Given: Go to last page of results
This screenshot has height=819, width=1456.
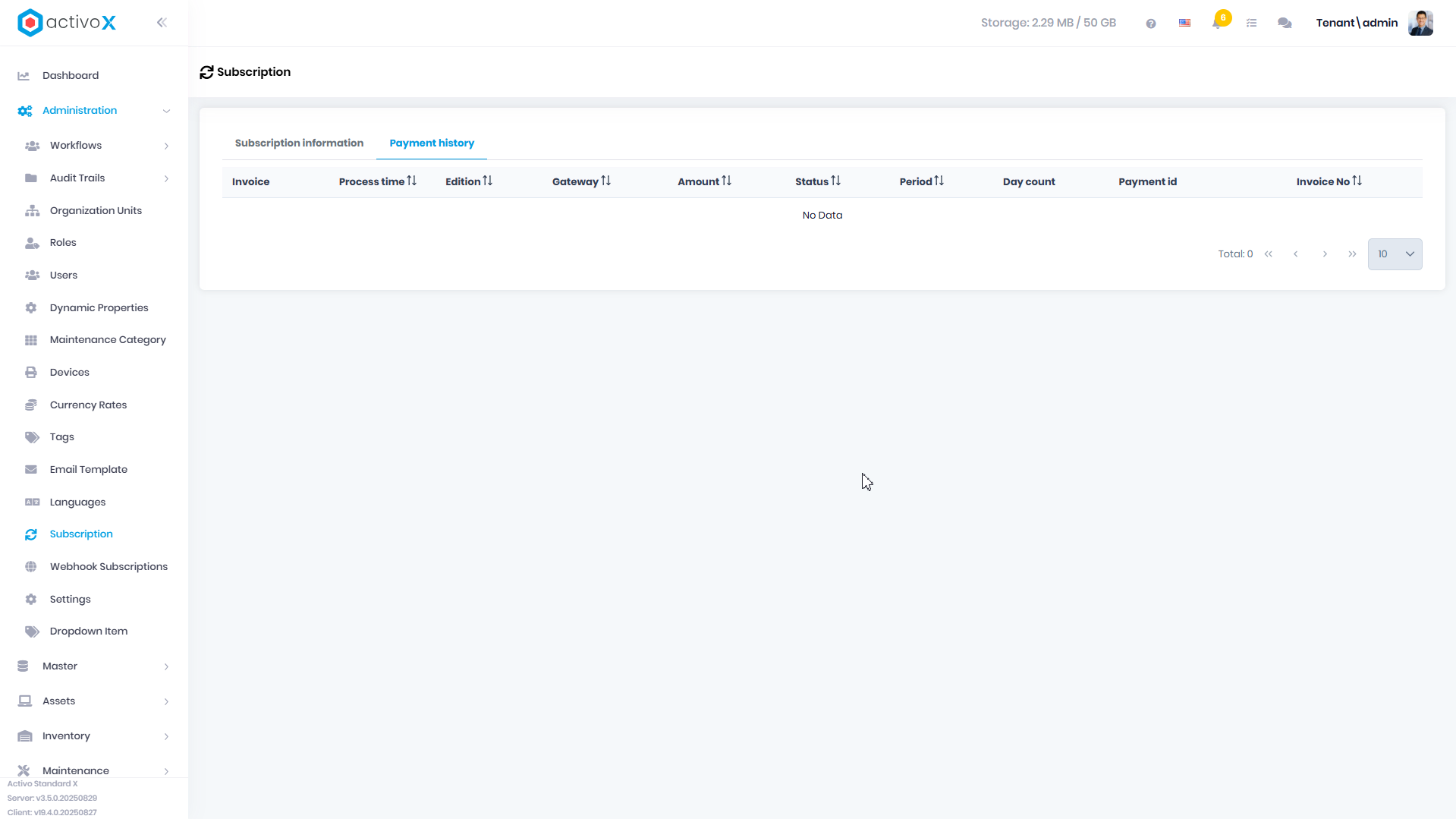Looking at the screenshot, I should [x=1352, y=254].
